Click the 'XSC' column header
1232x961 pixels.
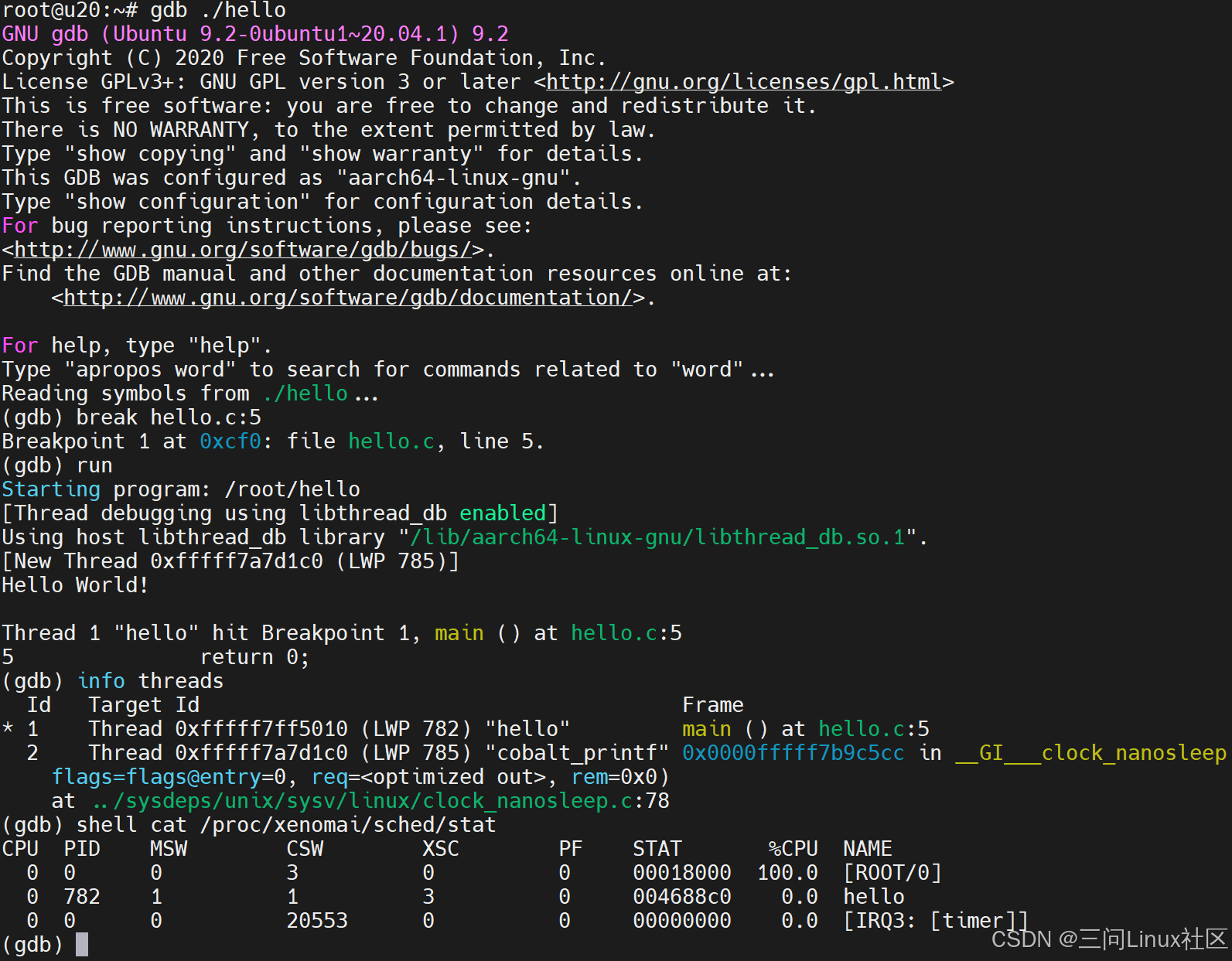441,849
